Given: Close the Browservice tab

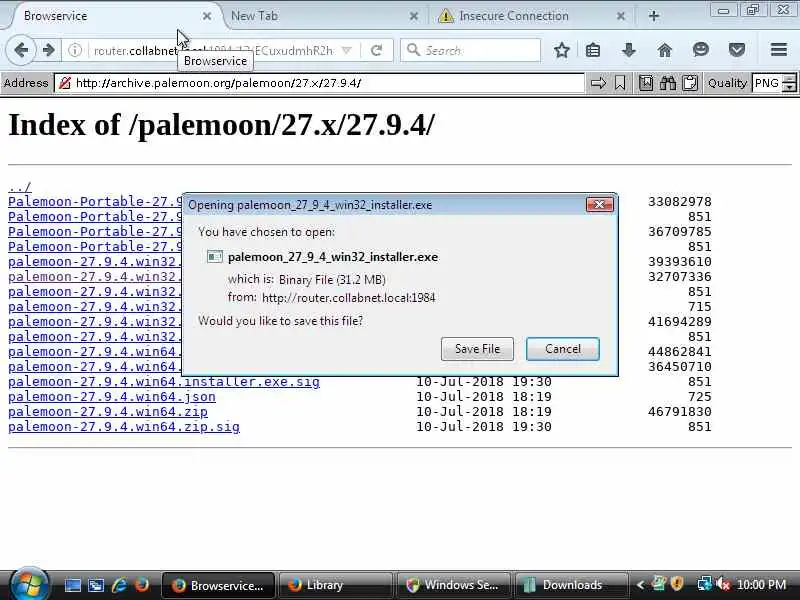Looking at the screenshot, I should pos(207,16).
